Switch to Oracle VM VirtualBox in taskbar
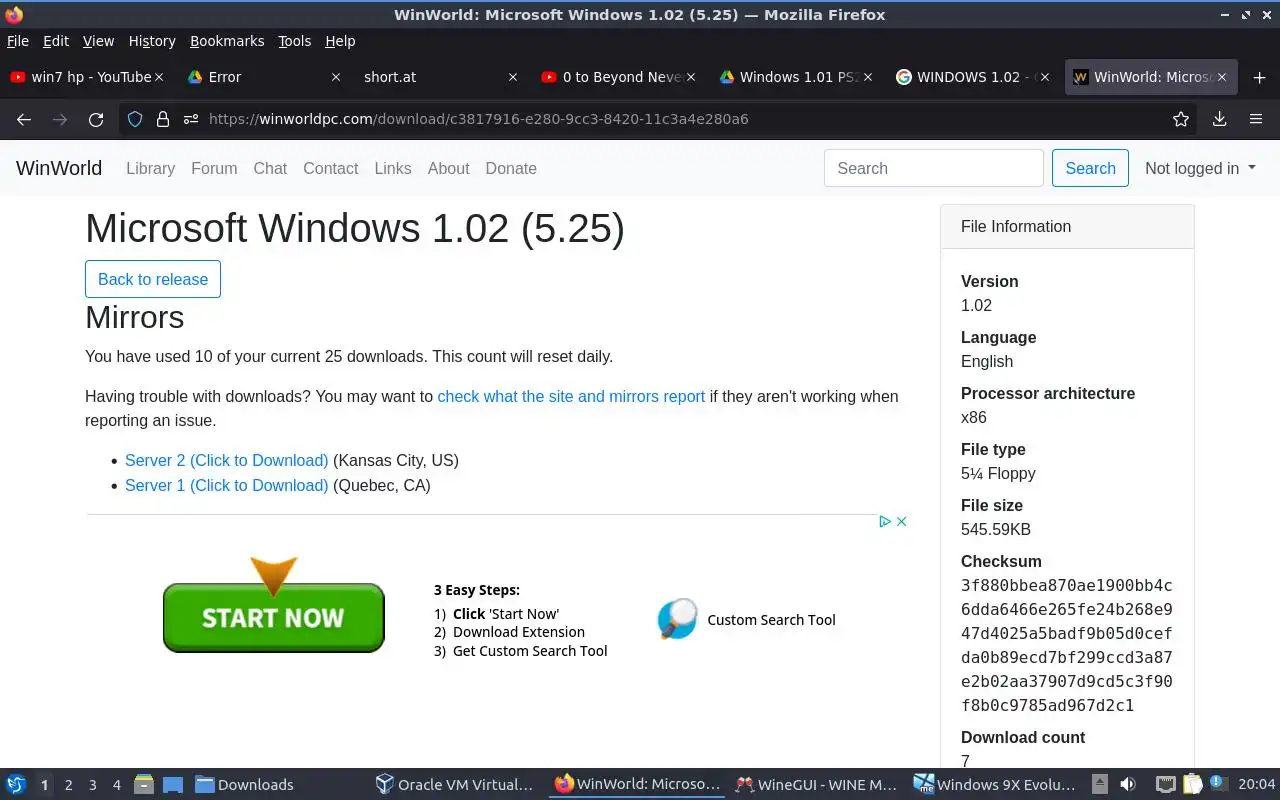Image resolution: width=1280 pixels, height=800 pixels. pyautogui.click(x=456, y=784)
